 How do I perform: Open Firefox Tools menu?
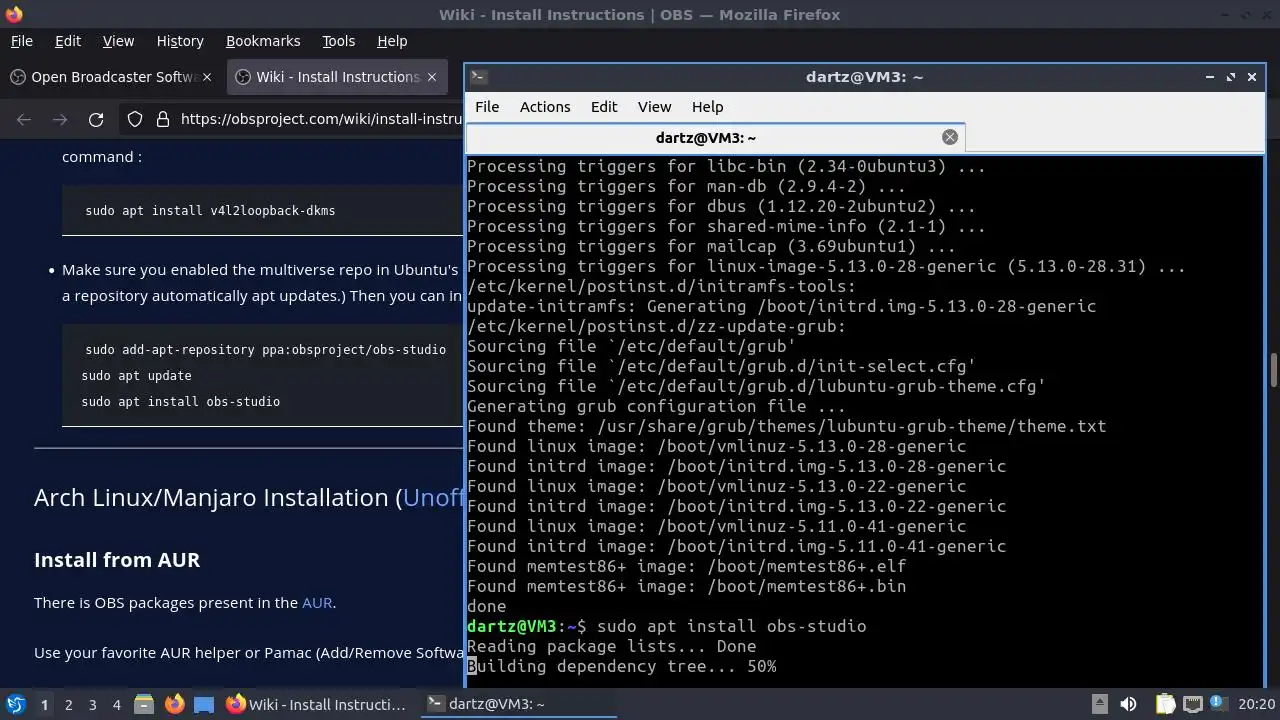(338, 41)
